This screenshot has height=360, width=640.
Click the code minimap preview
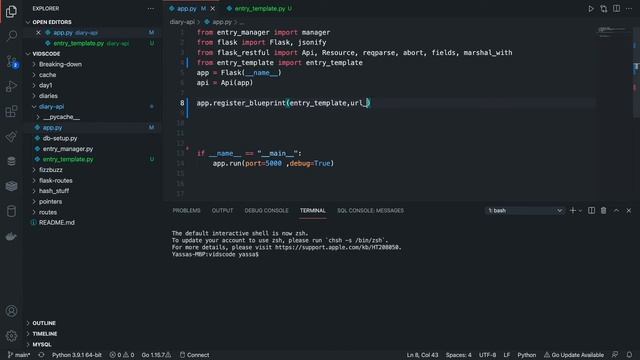click(x=611, y=32)
